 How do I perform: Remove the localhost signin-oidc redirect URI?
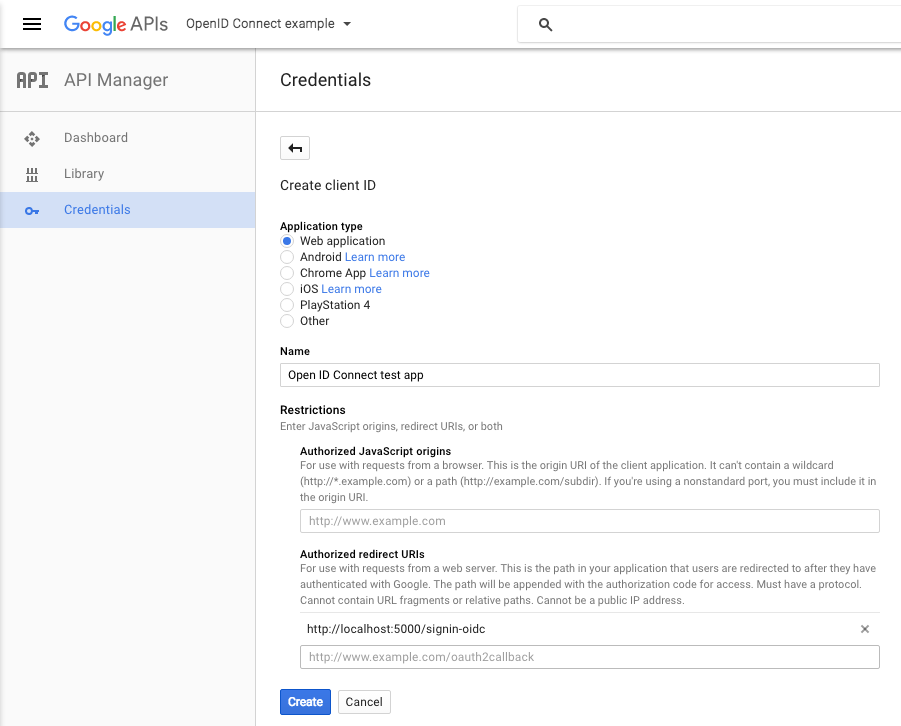tap(865, 629)
